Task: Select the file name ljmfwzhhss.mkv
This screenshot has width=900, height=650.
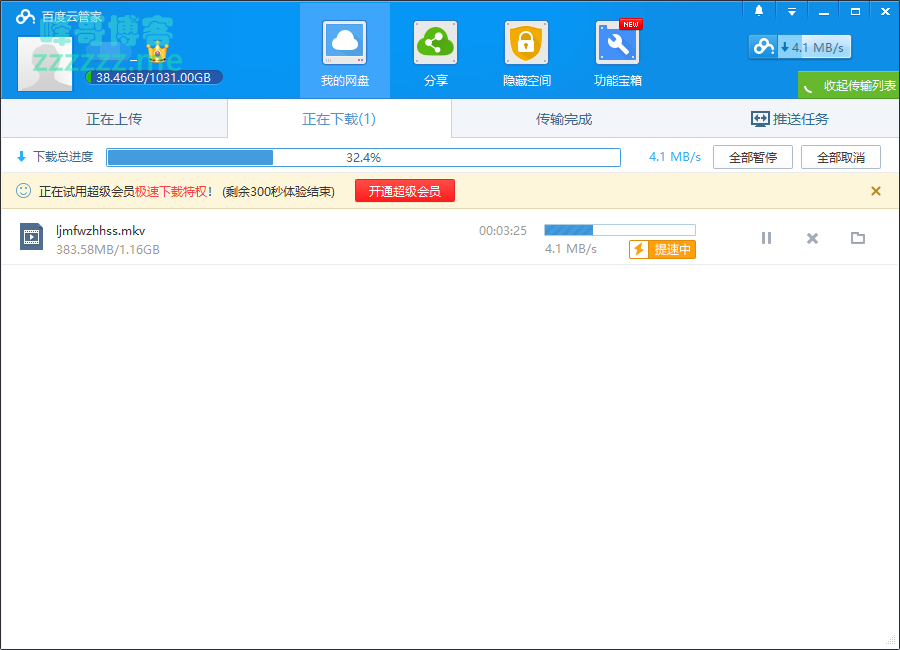Action: point(100,231)
